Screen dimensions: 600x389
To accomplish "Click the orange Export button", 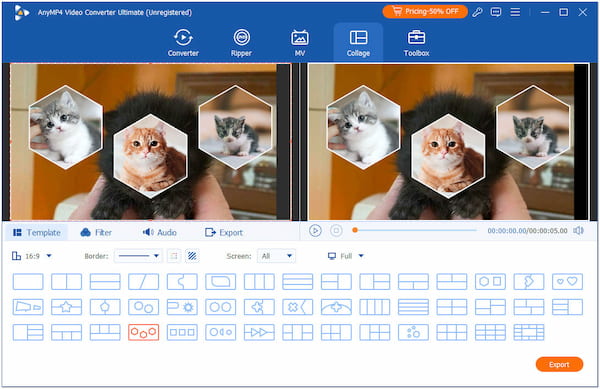I will (559, 365).
